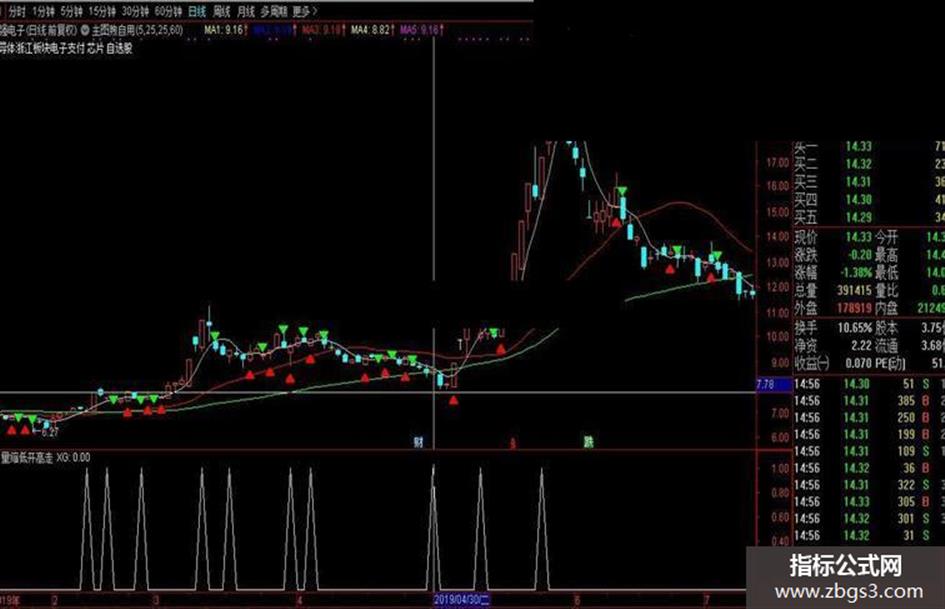Click the 量缩低开高走 XG indicator title
Screen dimensions: 945x609
[46, 458]
